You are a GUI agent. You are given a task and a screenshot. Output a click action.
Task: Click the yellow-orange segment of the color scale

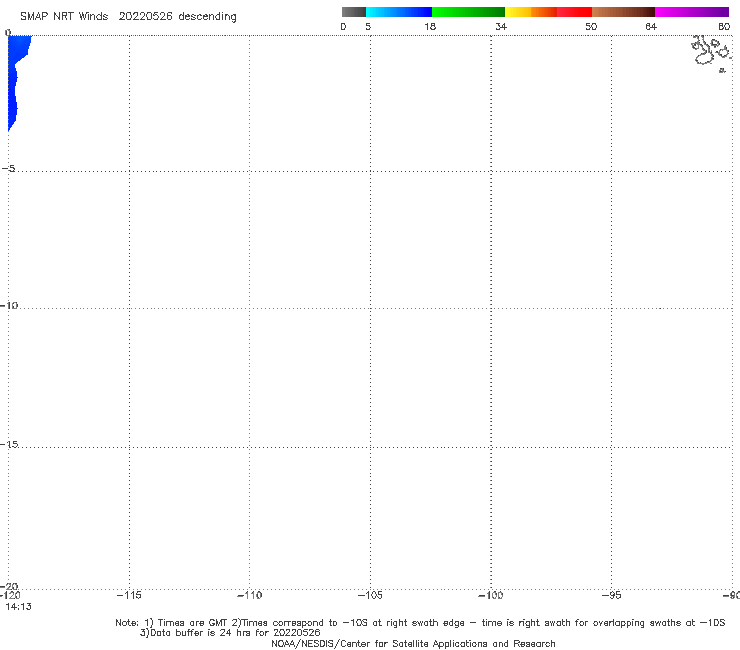531,12
